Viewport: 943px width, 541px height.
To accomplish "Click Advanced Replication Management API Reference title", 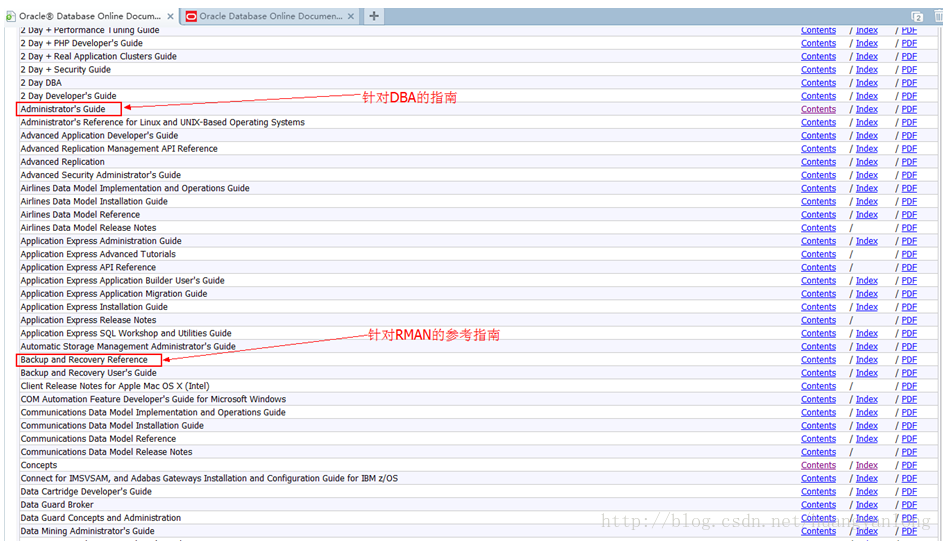I will (119, 148).
